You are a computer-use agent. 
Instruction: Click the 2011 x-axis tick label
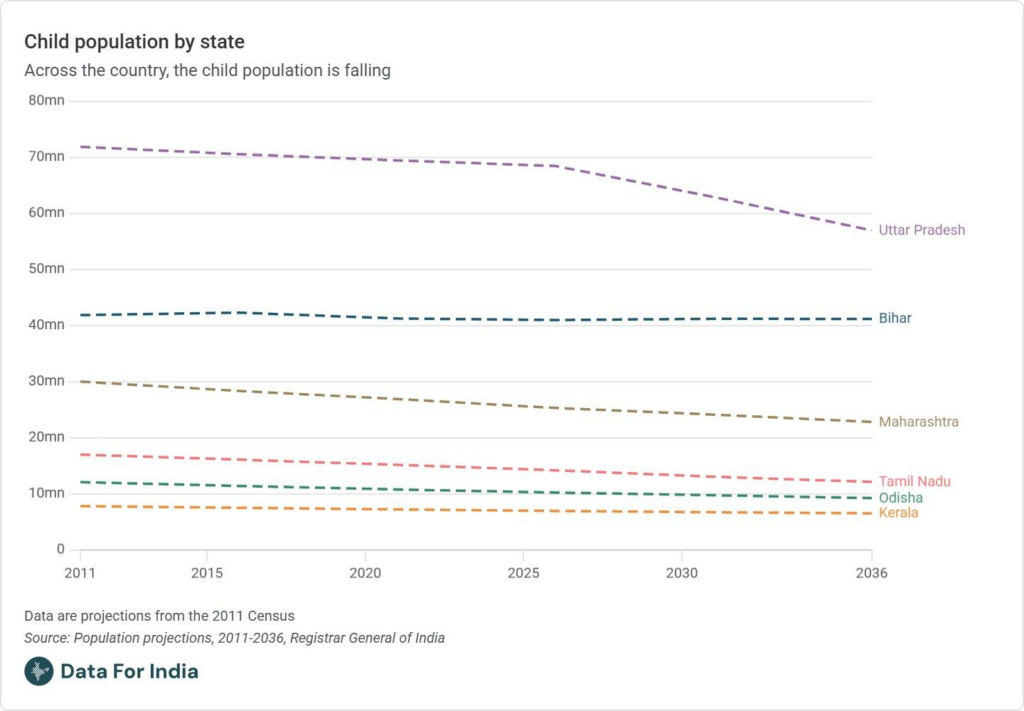coord(80,574)
